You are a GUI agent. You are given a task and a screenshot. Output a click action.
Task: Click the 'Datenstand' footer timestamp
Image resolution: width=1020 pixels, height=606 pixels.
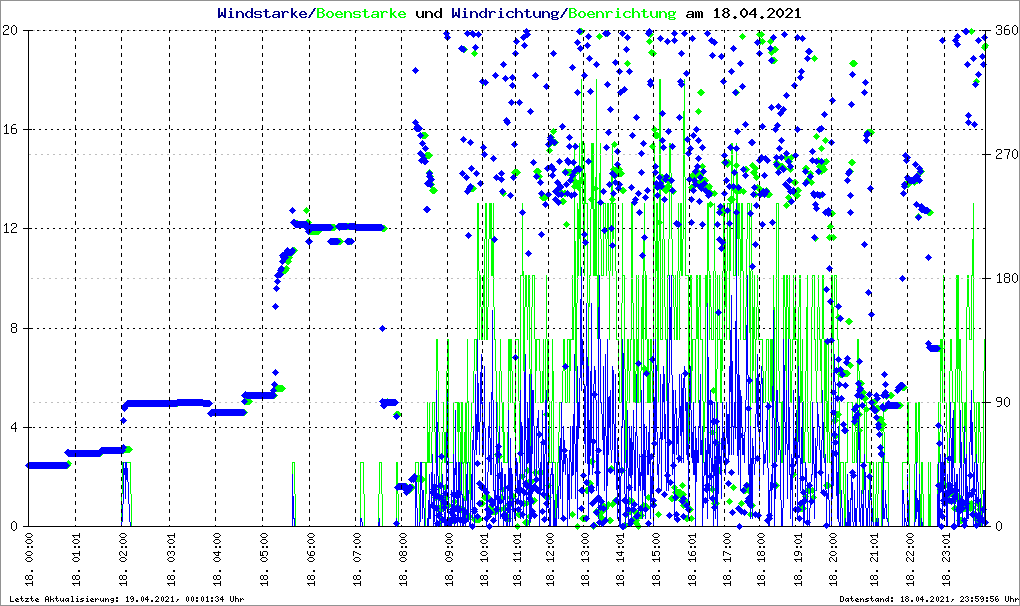coord(928,598)
